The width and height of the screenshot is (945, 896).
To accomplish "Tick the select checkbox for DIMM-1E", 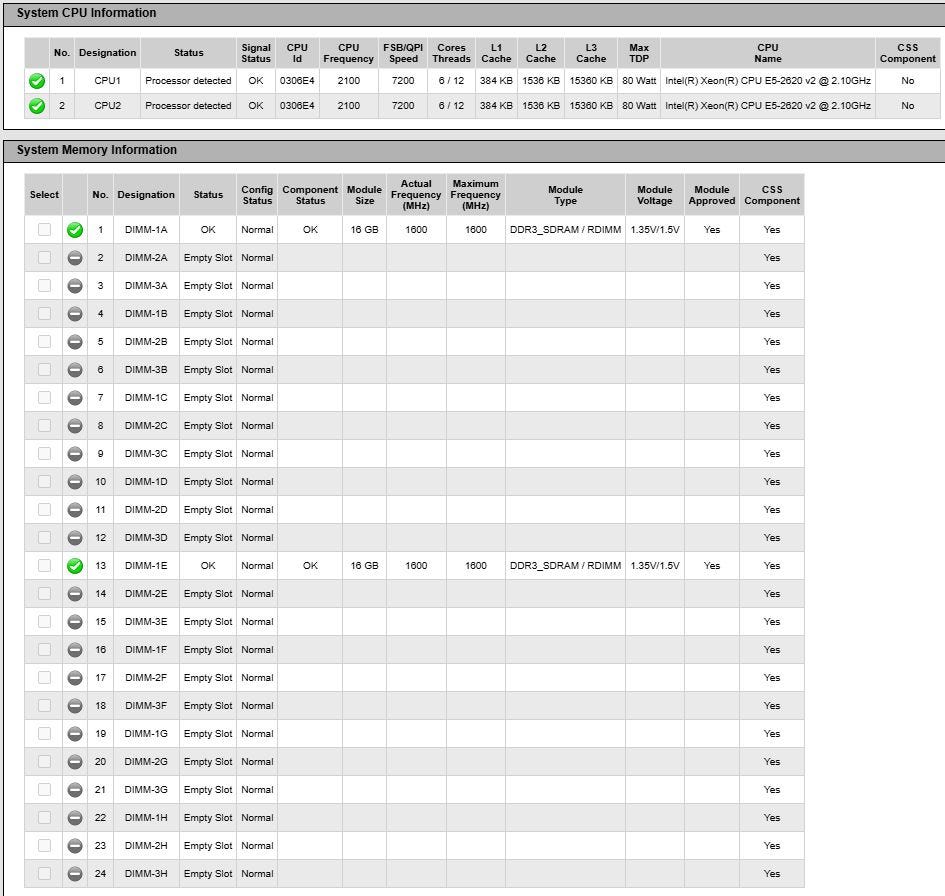I will pyautogui.click(x=44, y=566).
